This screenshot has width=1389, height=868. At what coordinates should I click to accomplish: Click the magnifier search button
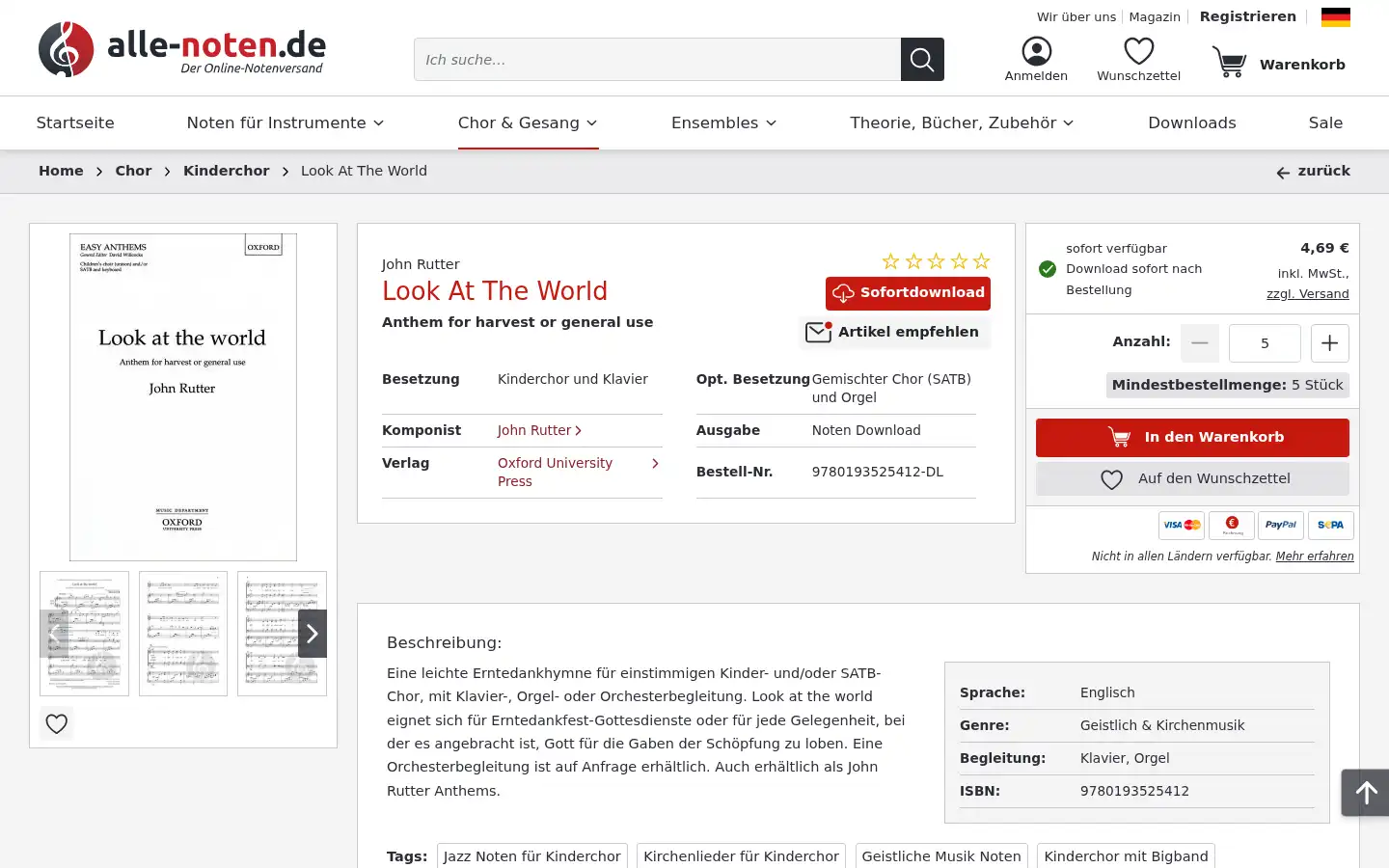[922, 60]
